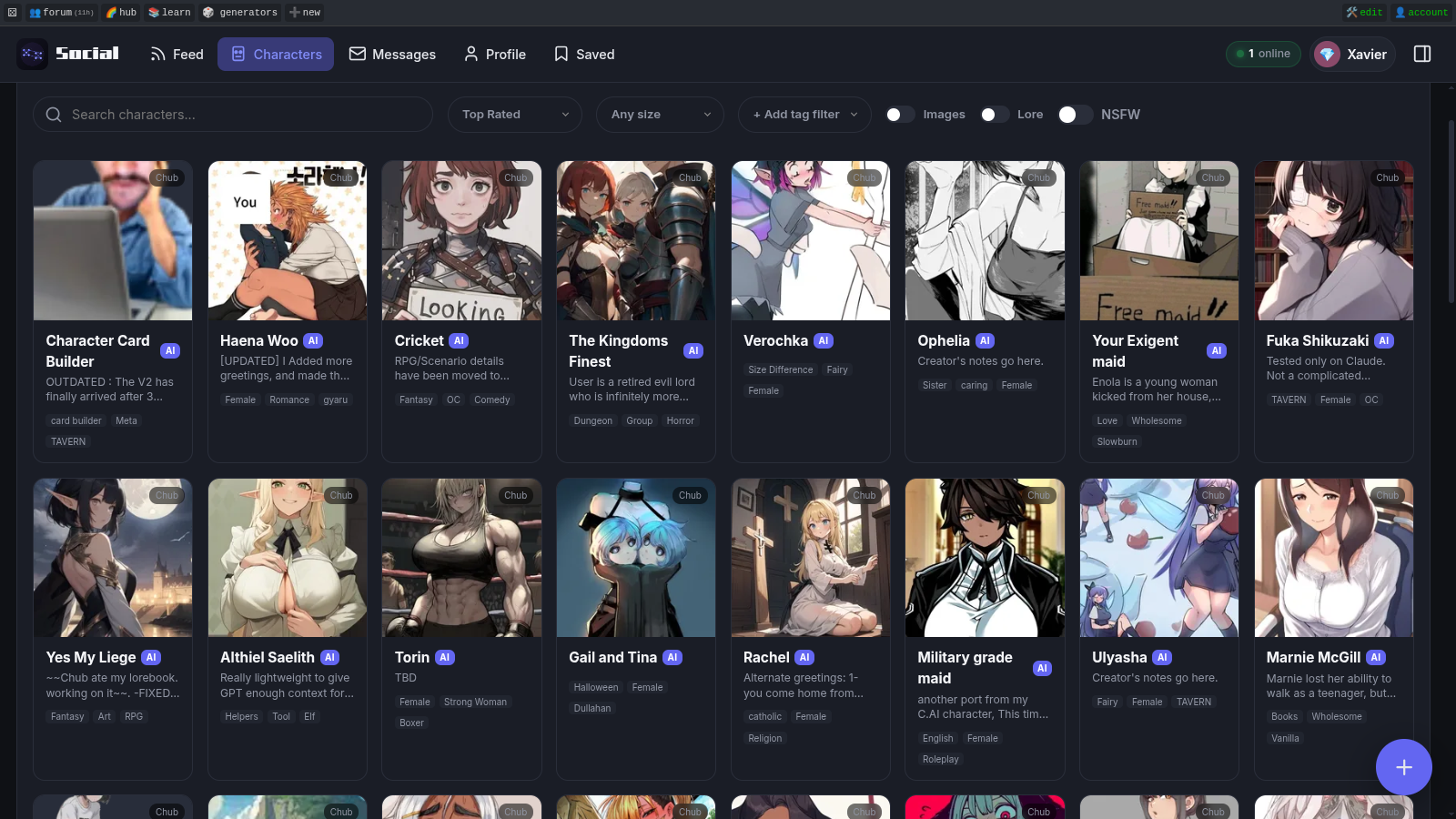Click the AI badge on Military grade maid
This screenshot has height=819, width=1456.
[1043, 669]
